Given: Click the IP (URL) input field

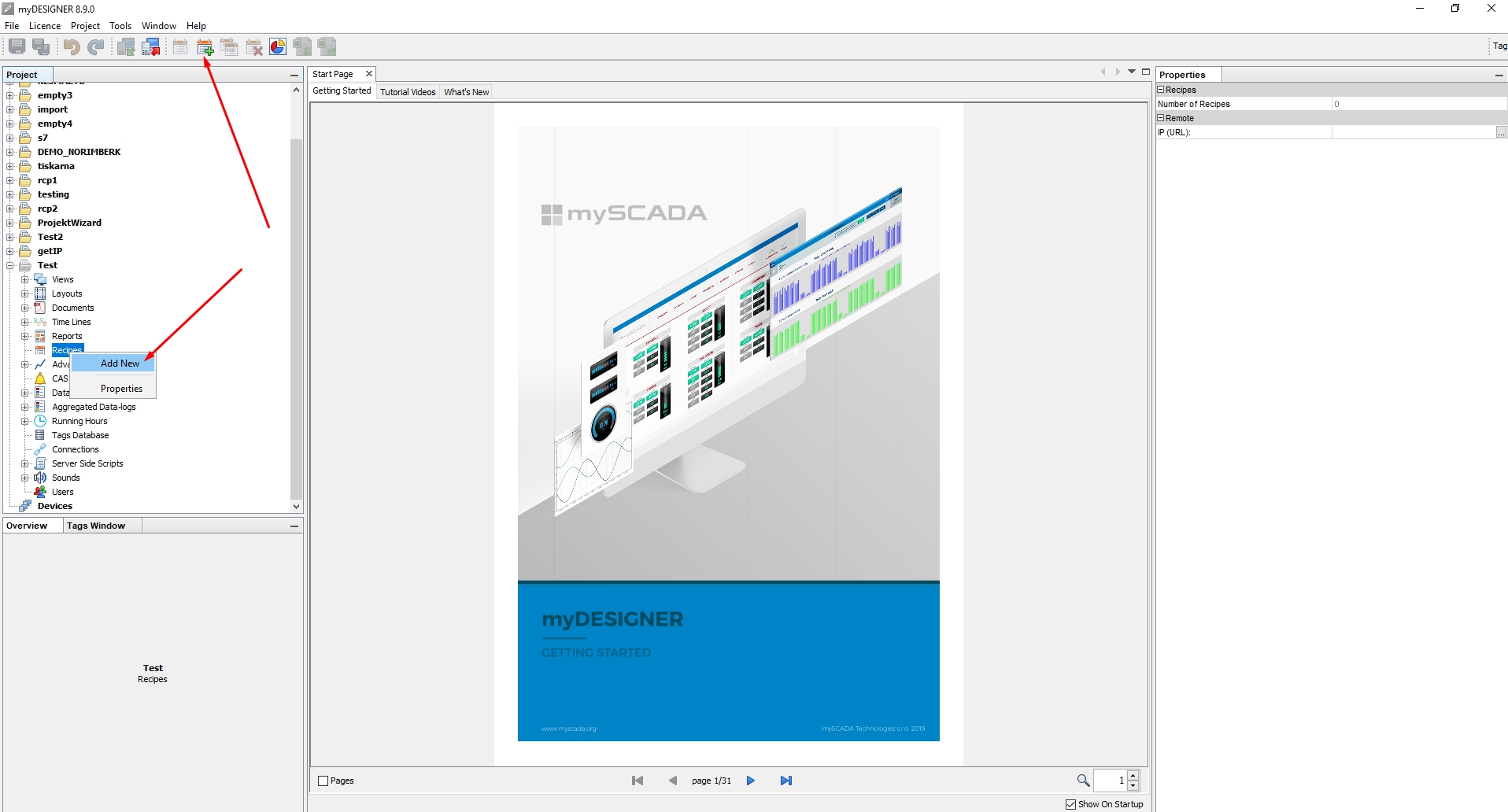Looking at the screenshot, I should pos(1414,132).
